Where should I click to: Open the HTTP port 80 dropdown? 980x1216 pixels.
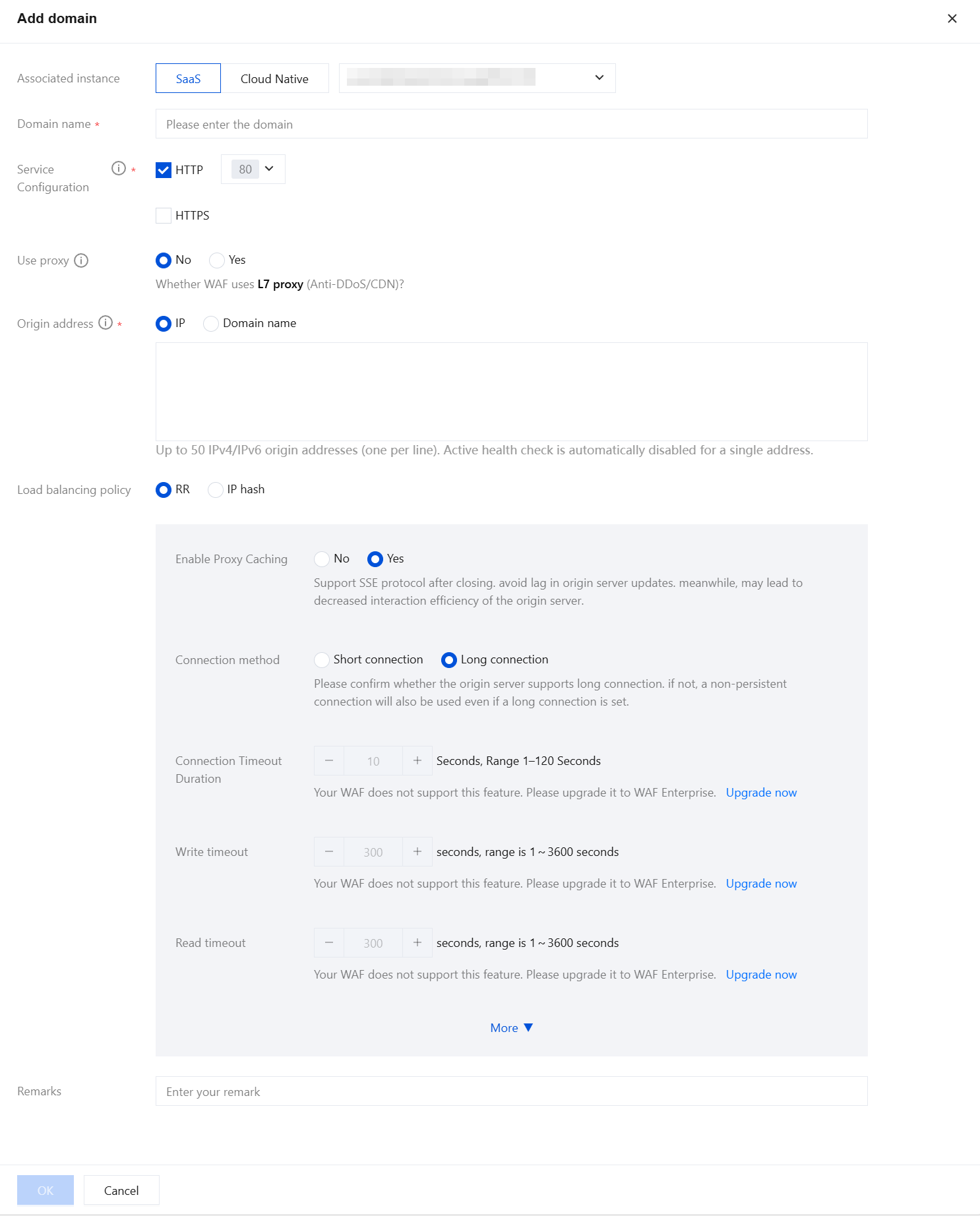253,169
